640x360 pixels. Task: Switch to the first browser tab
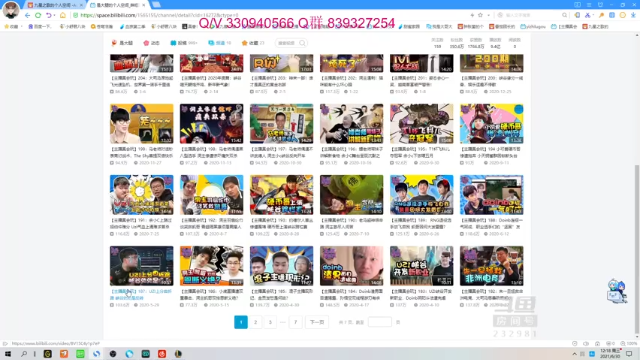(x=55, y=5)
